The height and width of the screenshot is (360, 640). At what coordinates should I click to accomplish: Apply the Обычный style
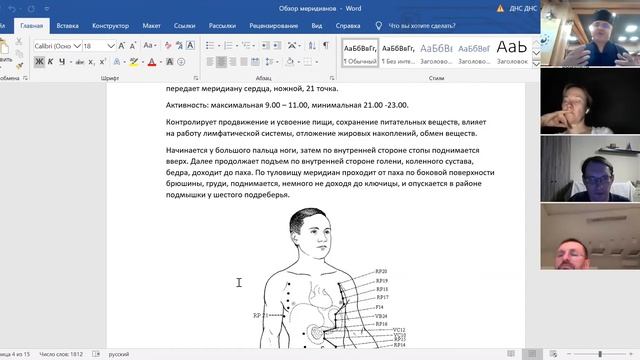360,53
